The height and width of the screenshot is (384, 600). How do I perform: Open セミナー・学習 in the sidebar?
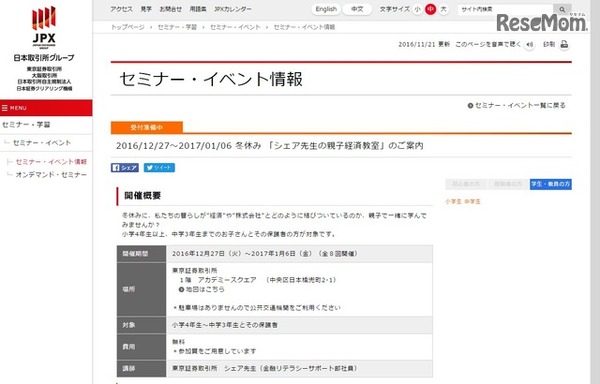pyautogui.click(x=26, y=125)
